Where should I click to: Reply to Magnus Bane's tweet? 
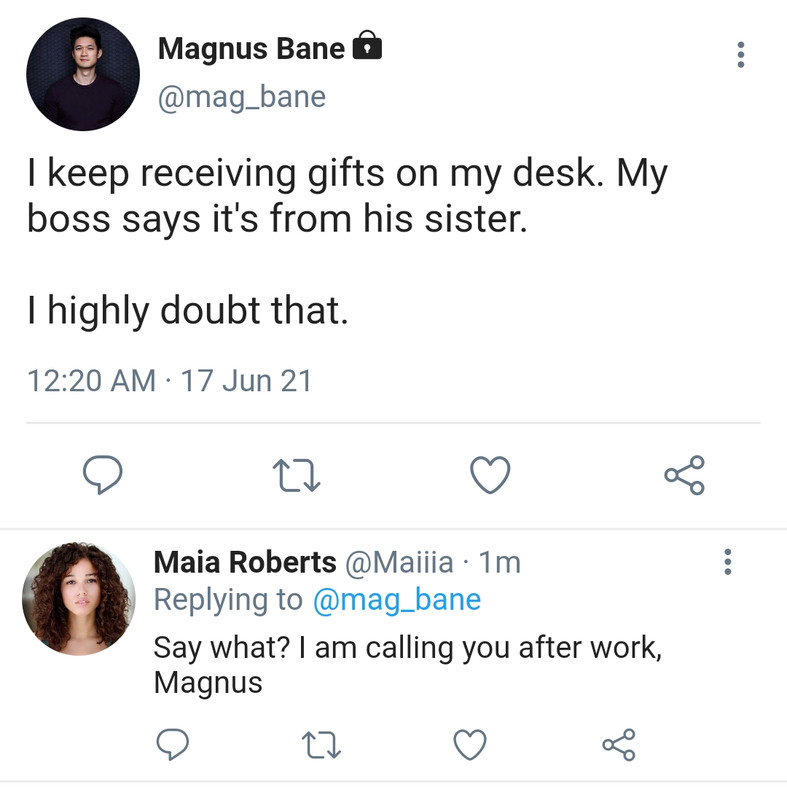[102, 475]
